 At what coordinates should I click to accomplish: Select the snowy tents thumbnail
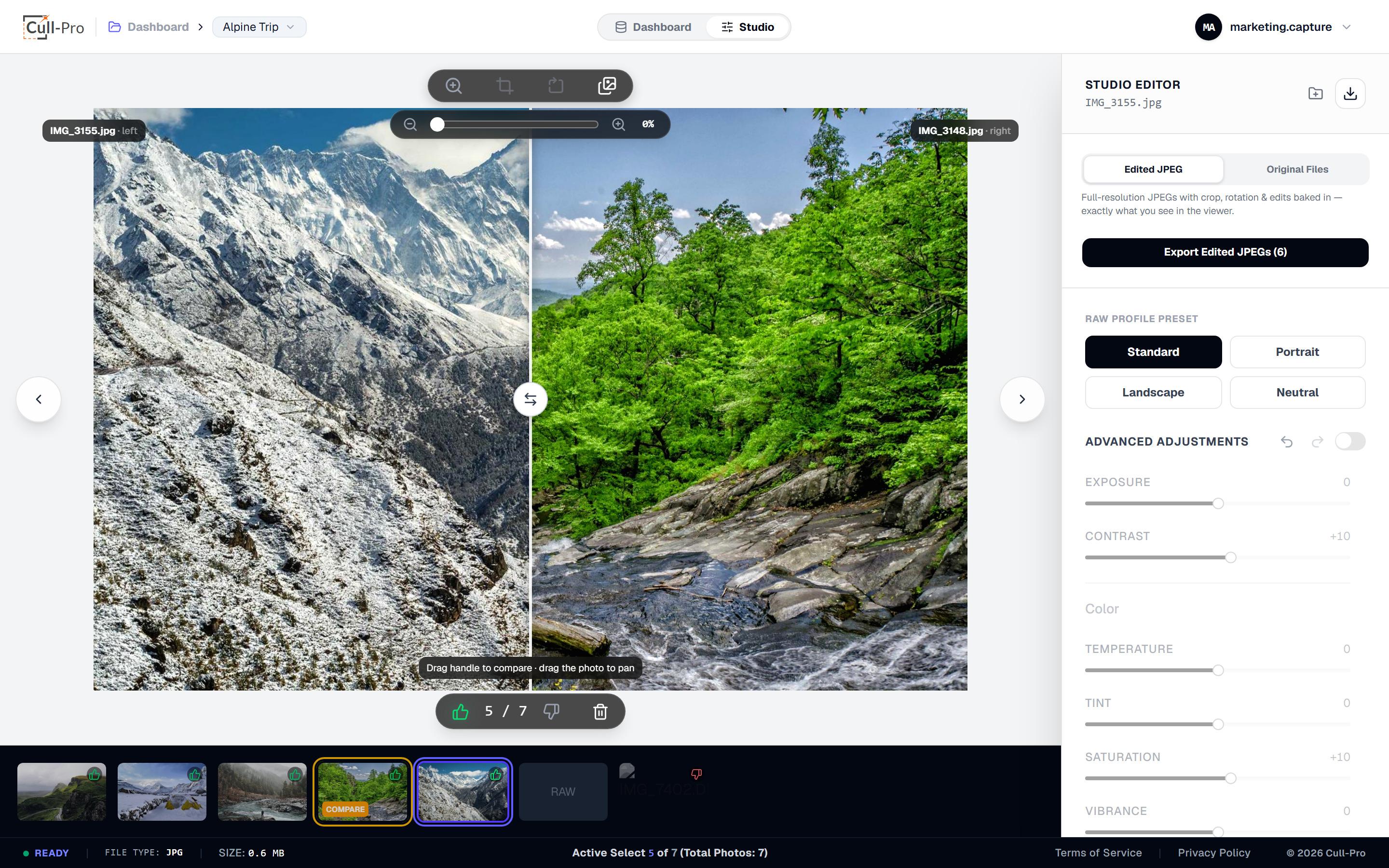coord(162,792)
